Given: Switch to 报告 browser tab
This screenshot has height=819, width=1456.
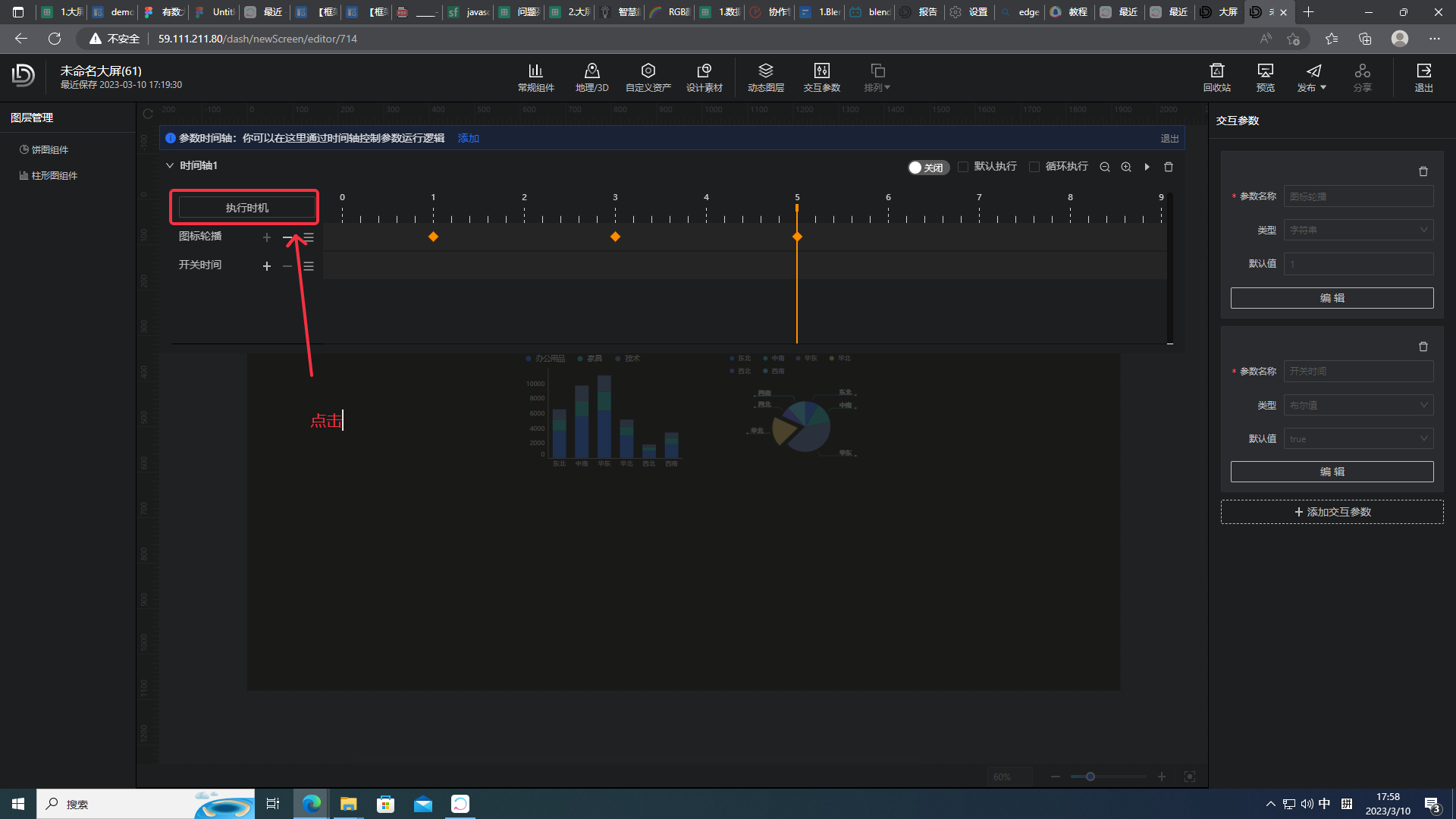Looking at the screenshot, I should [920, 12].
